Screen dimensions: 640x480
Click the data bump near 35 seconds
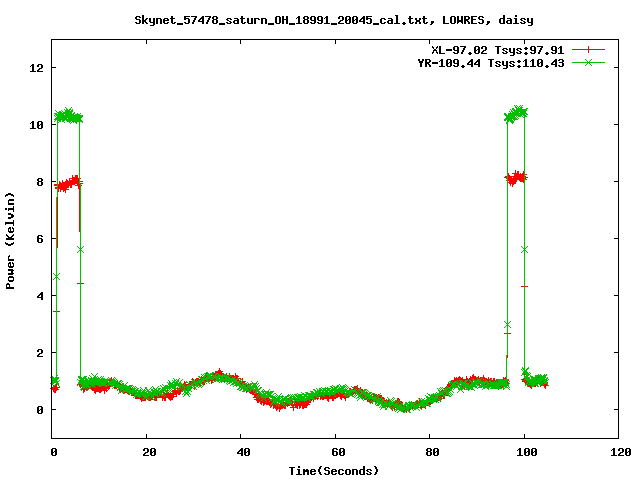(x=217, y=377)
